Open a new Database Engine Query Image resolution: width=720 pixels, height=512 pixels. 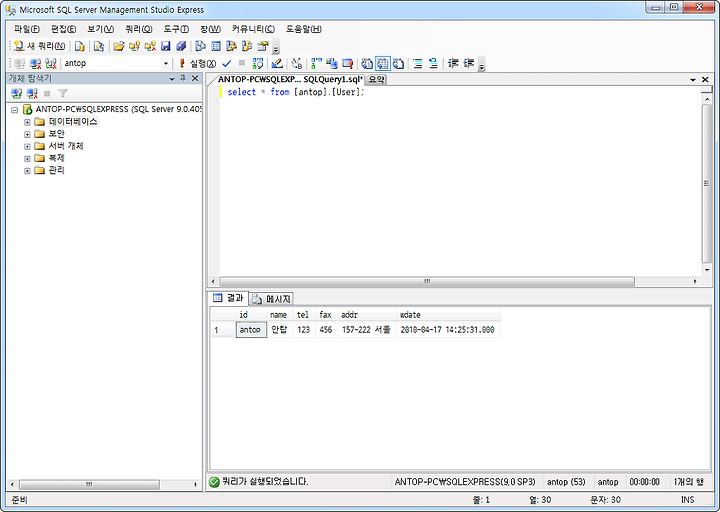[79, 46]
